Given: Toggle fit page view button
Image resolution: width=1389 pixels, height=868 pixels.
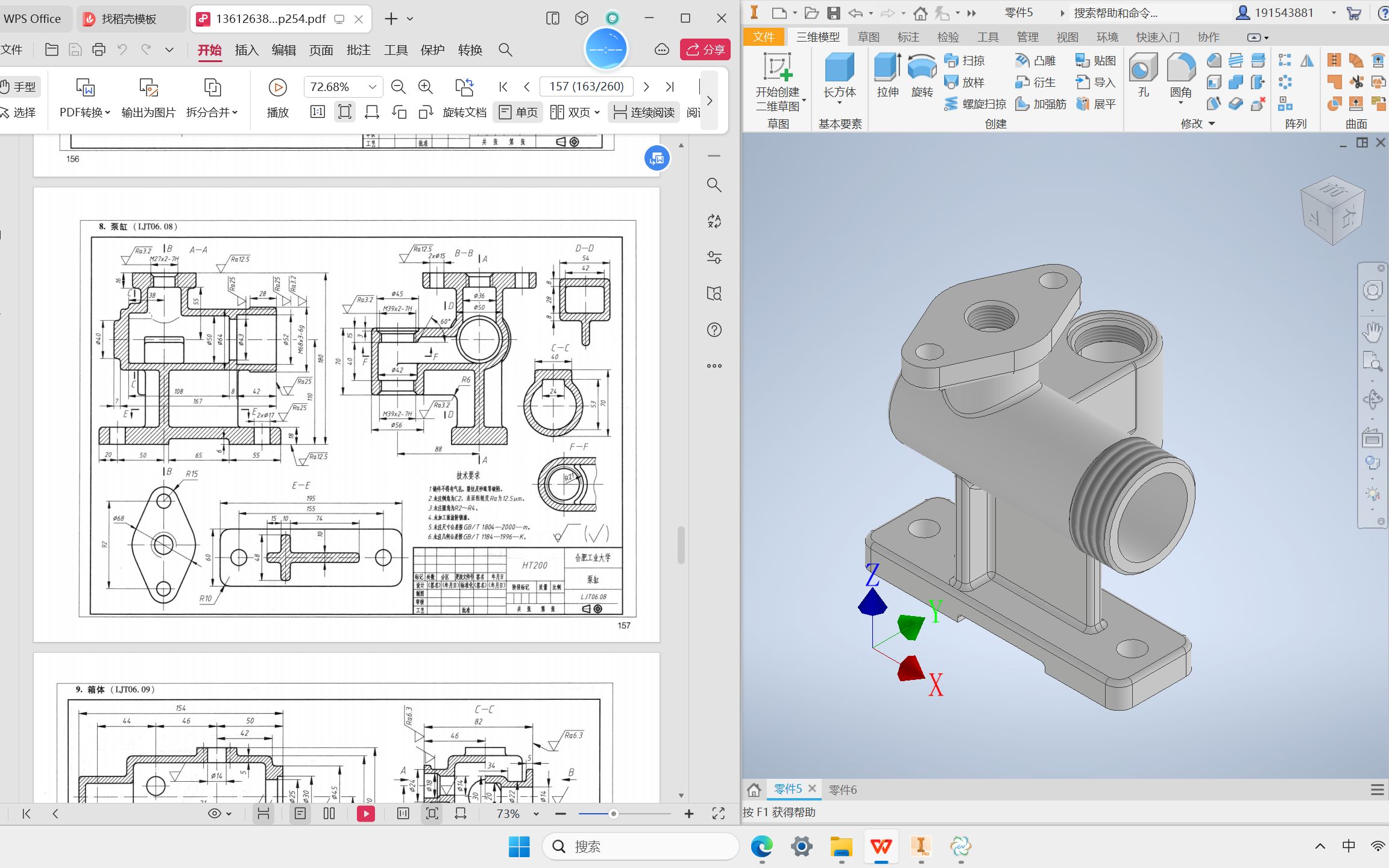Looking at the screenshot, I should [x=344, y=112].
